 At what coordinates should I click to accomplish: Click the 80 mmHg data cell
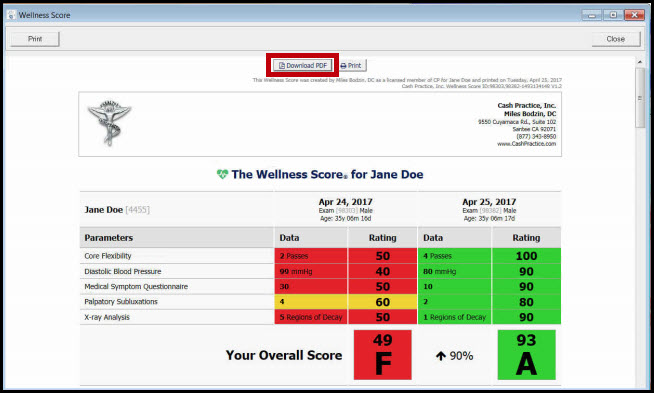click(x=455, y=271)
